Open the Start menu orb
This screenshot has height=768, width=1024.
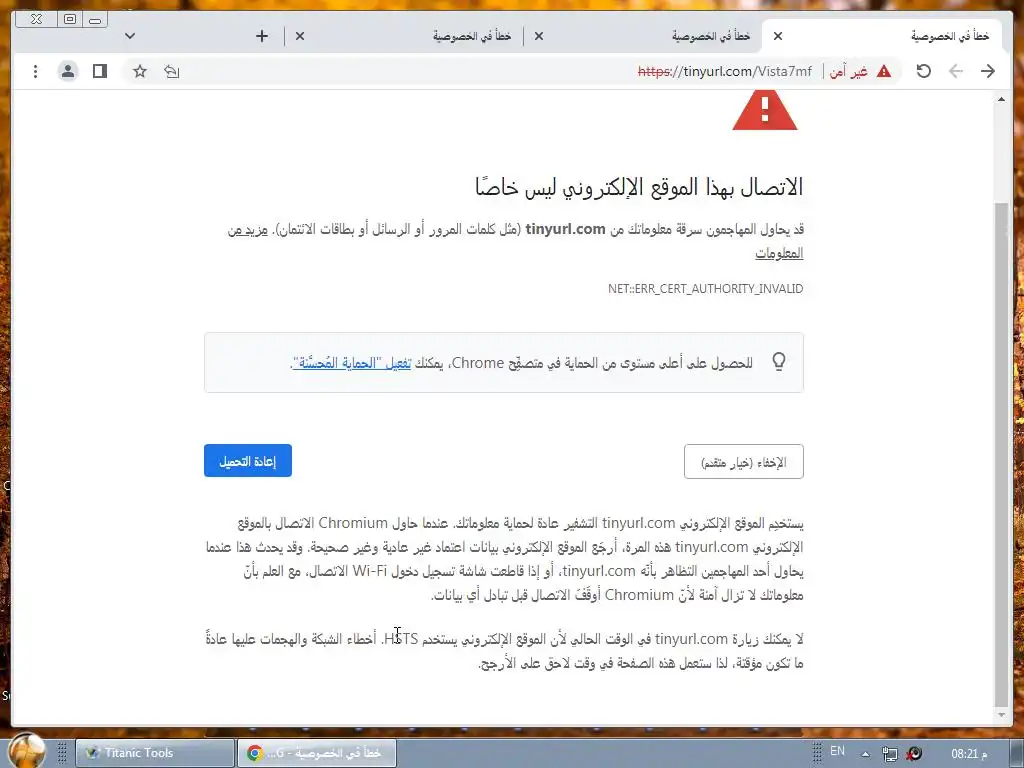coord(27,750)
